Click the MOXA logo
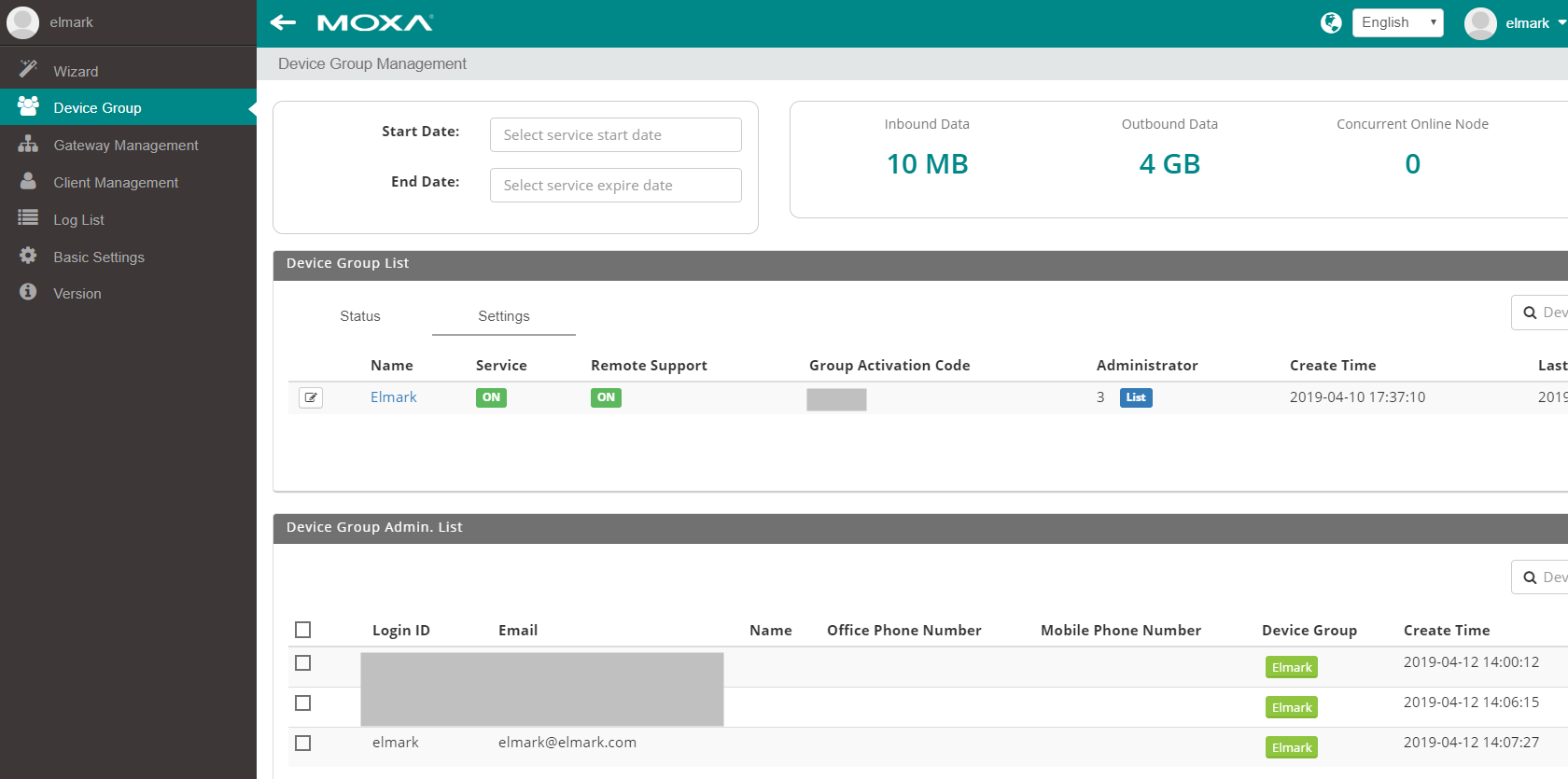This screenshot has height=779, width=1568. coord(375,22)
